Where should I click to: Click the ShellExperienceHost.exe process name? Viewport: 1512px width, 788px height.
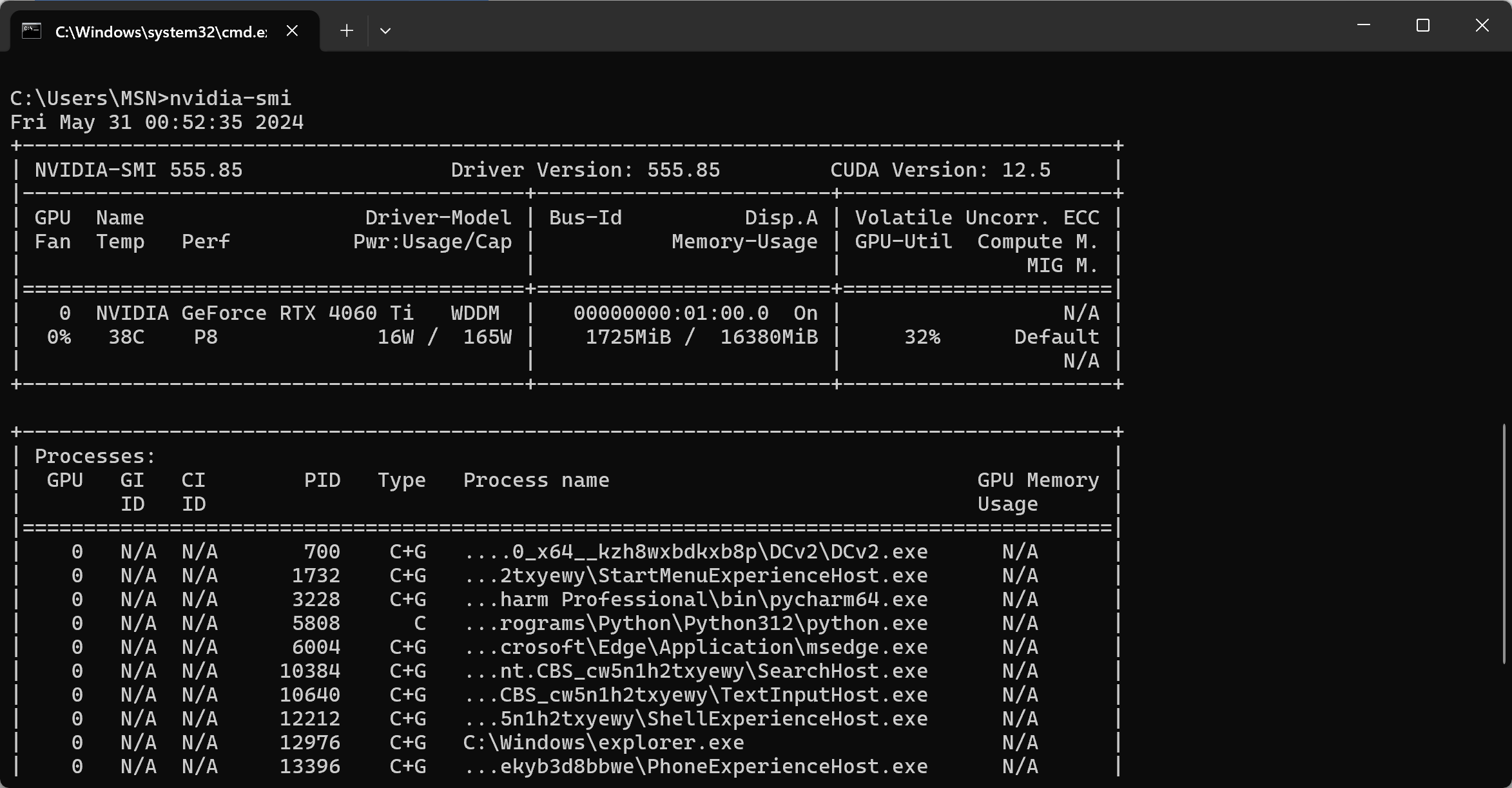(695, 718)
